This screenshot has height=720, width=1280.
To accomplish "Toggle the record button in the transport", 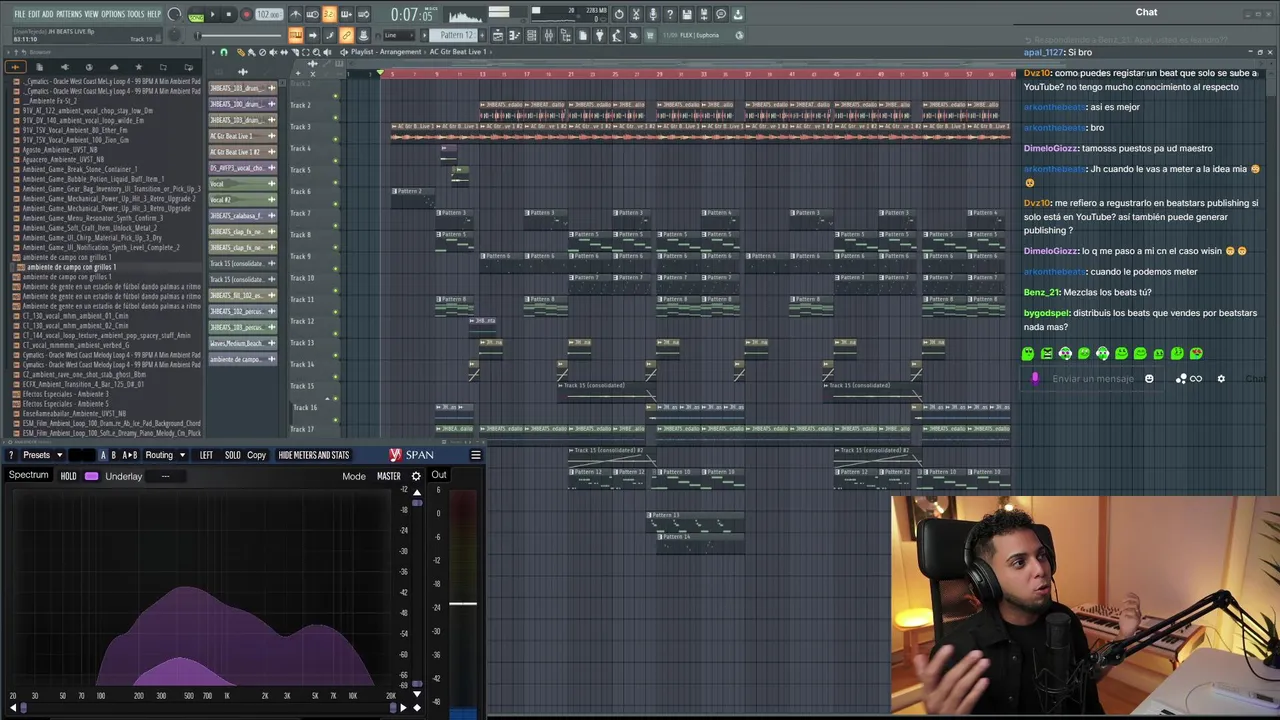I will click(x=246, y=15).
